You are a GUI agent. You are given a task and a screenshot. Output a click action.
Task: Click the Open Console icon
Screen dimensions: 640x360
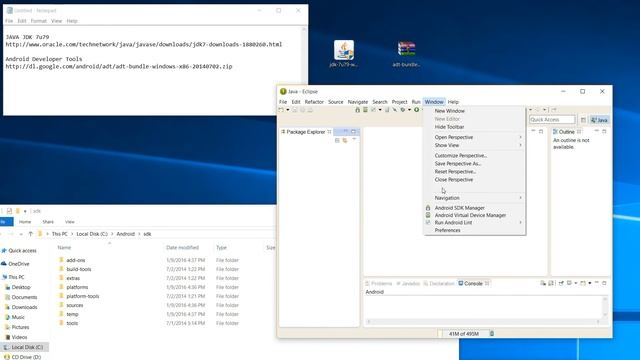click(x=583, y=283)
